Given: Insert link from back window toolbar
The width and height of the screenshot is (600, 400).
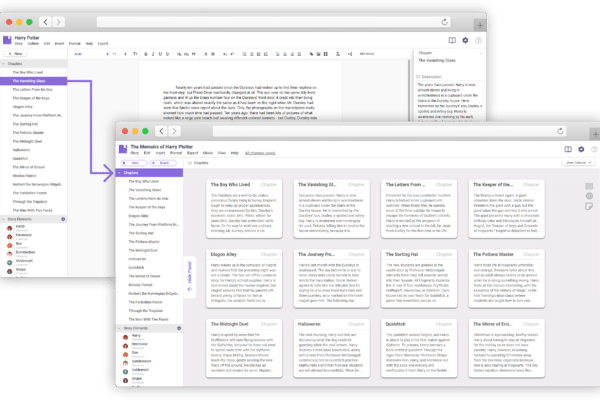Looking at the screenshot, I should [x=311, y=54].
